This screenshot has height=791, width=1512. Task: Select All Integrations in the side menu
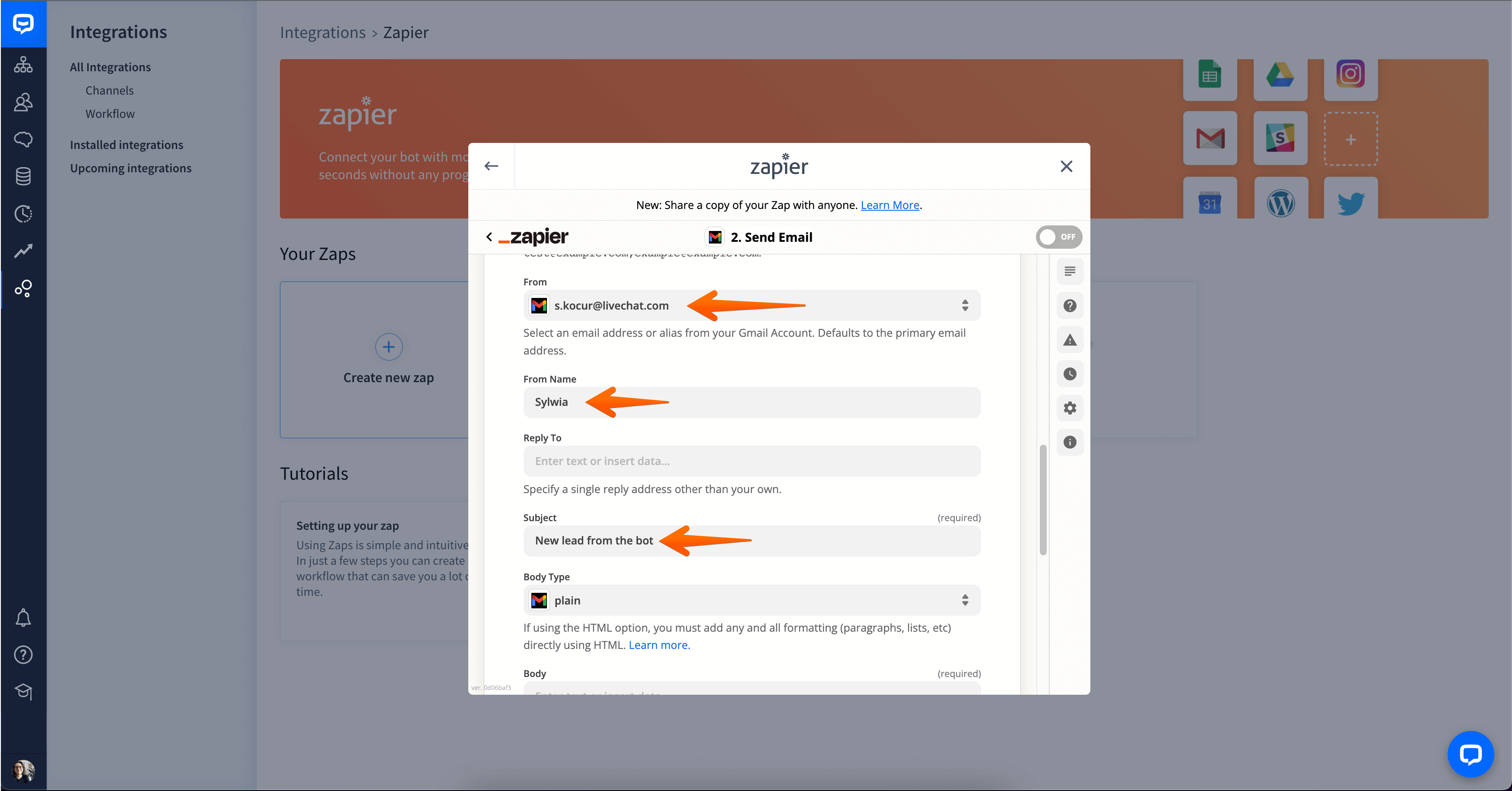click(x=110, y=67)
